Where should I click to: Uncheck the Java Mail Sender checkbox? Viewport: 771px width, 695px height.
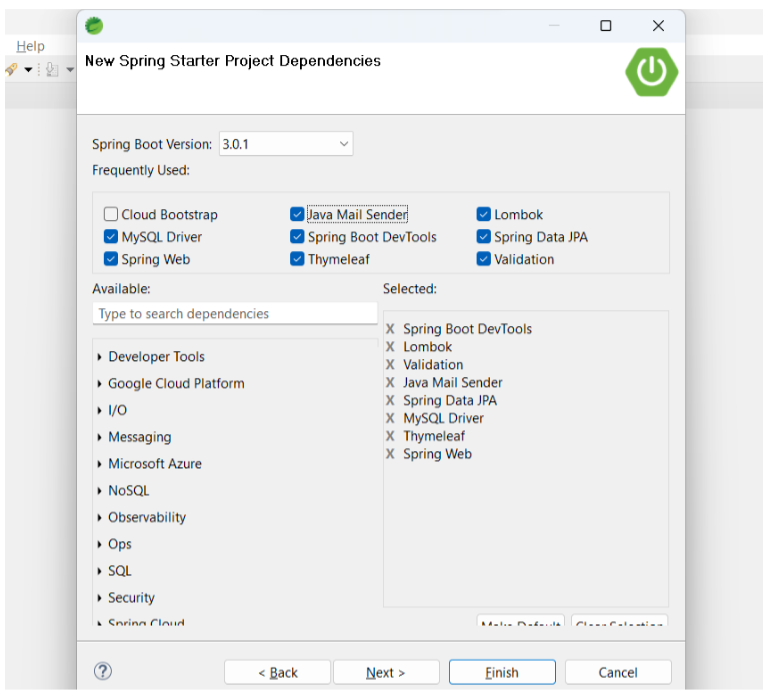click(x=297, y=214)
